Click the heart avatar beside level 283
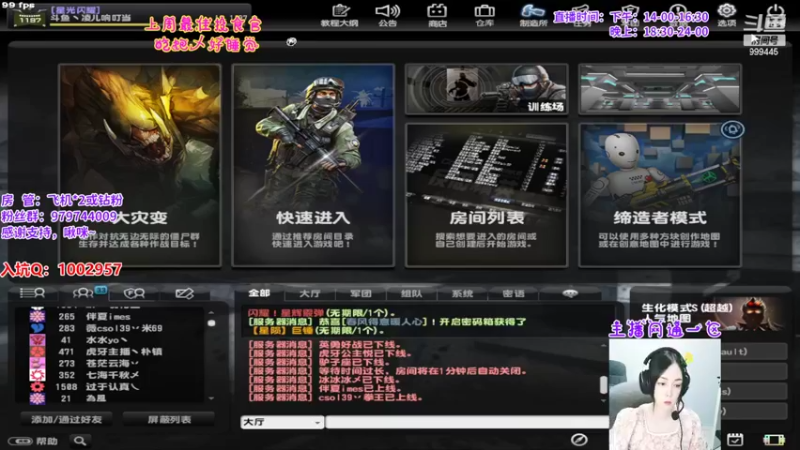Image resolution: width=800 pixels, height=450 pixels. pos(37,328)
